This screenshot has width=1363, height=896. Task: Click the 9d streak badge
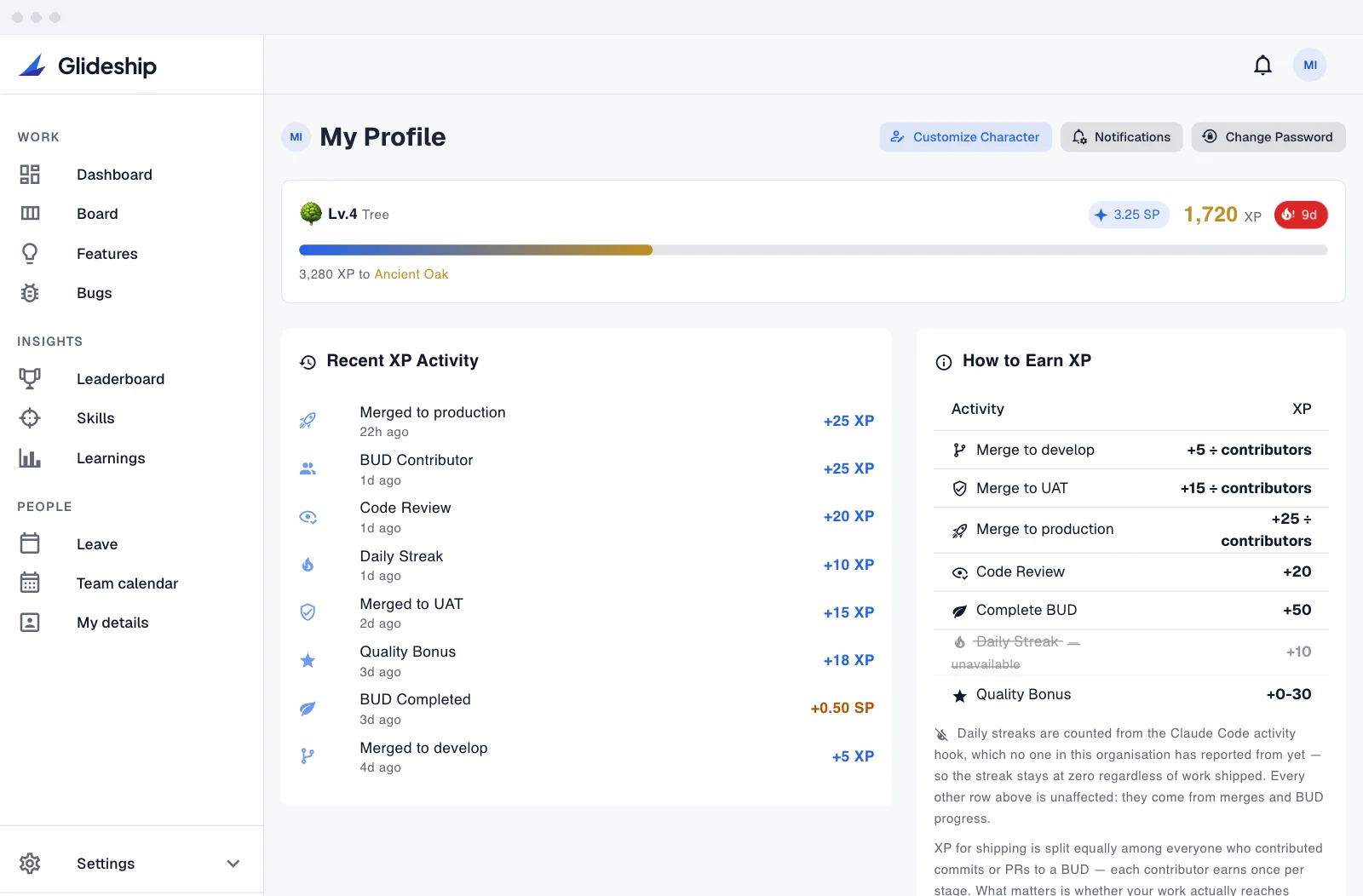(x=1301, y=215)
